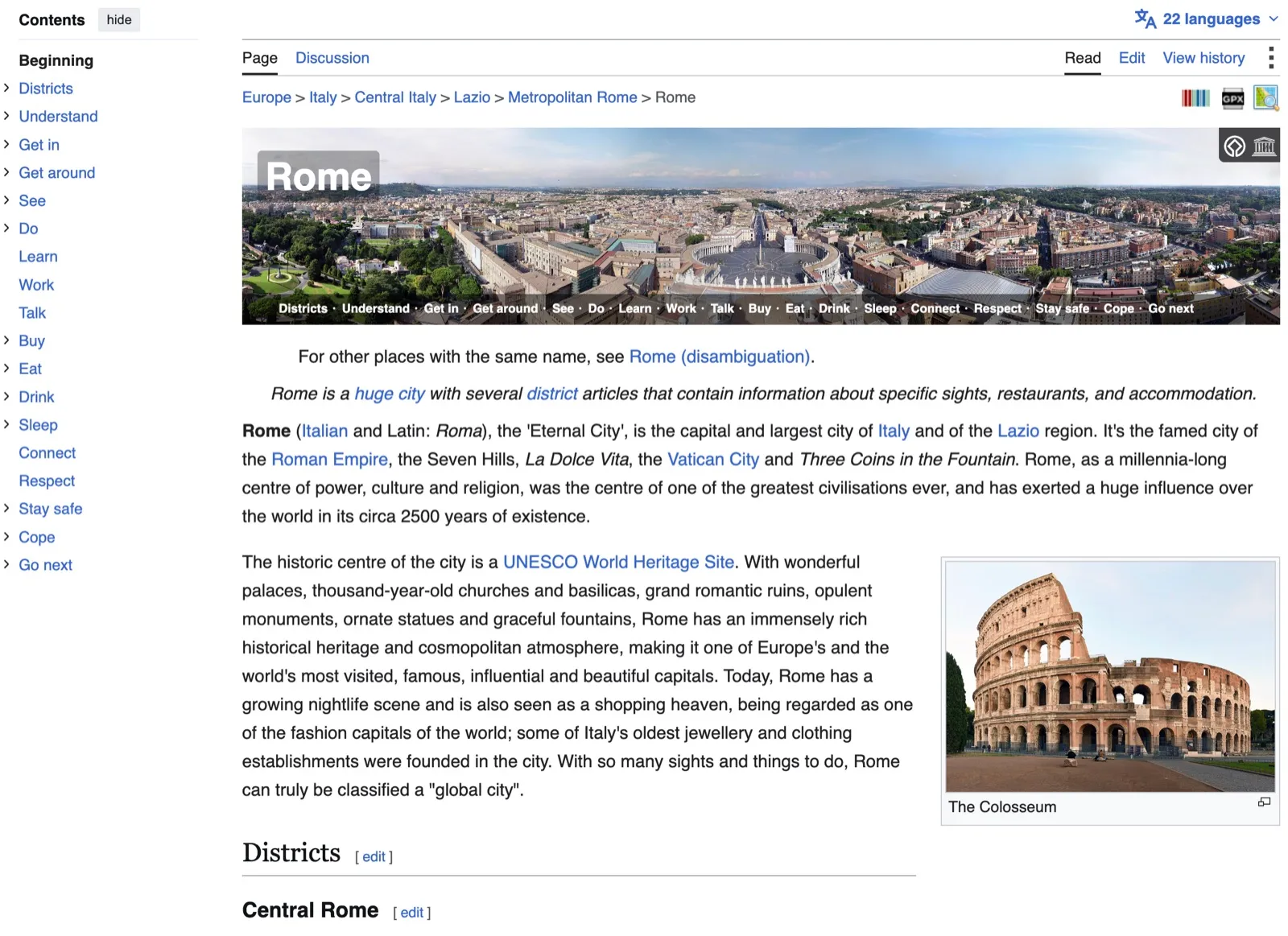Jump to Work in Contents sidebar

(36, 285)
